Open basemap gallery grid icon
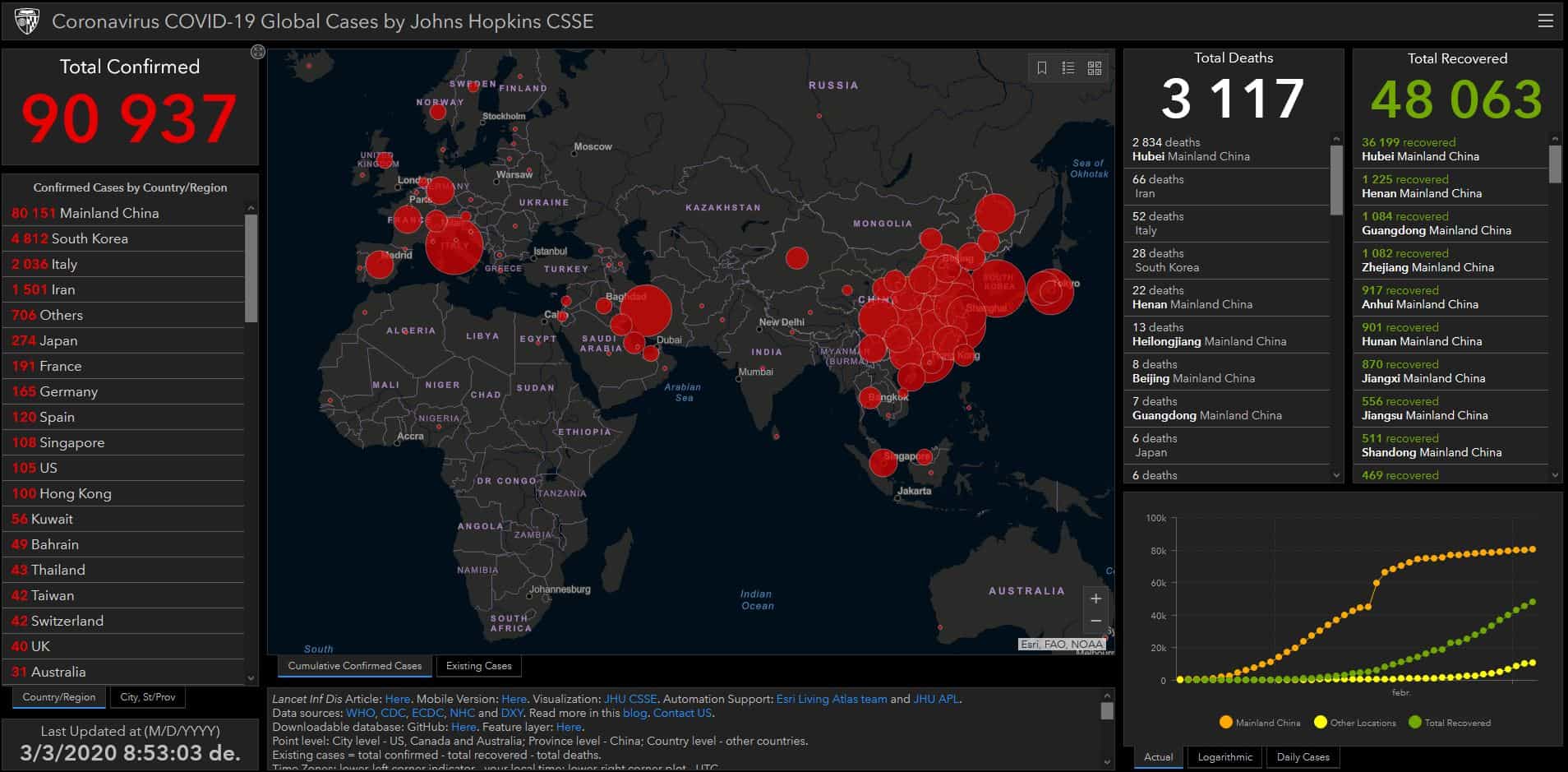This screenshot has height=772, width=1568. [x=1095, y=68]
